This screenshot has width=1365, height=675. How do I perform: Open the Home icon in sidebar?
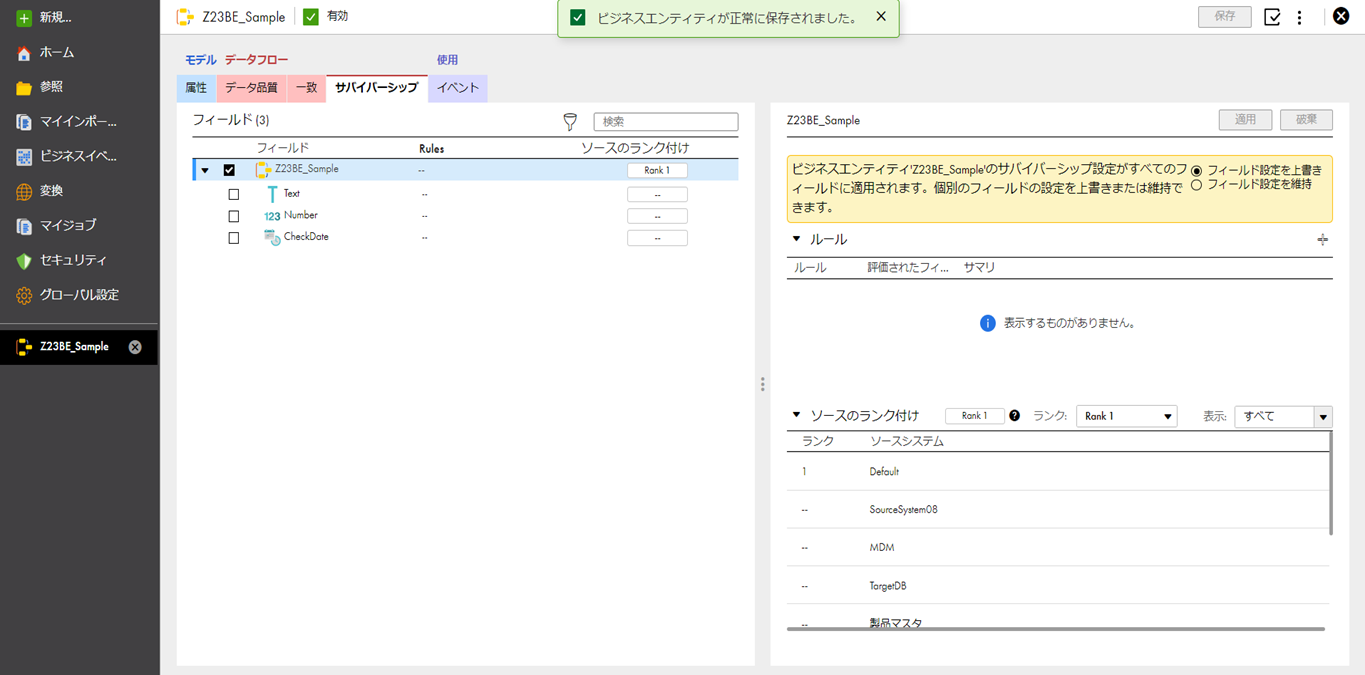(24, 53)
